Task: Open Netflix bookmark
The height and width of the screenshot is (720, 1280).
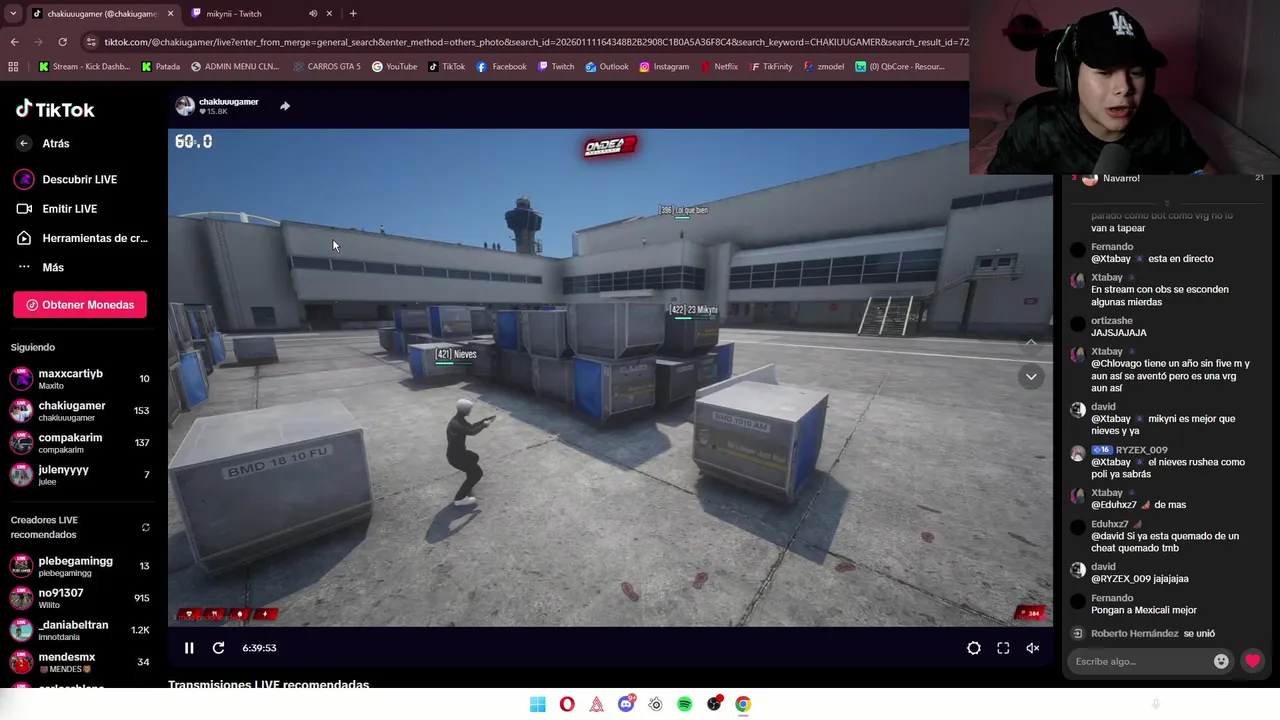Action: [719, 67]
